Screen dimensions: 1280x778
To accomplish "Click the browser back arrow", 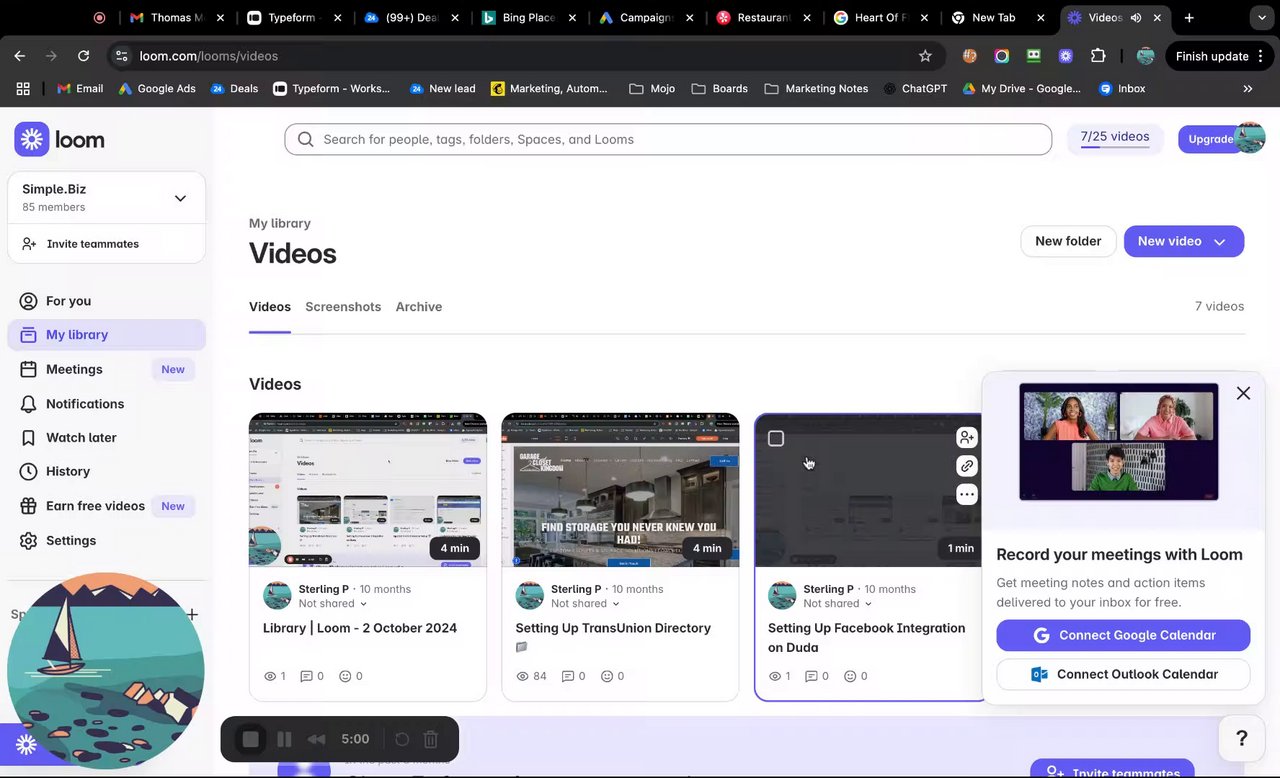I will tap(20, 56).
